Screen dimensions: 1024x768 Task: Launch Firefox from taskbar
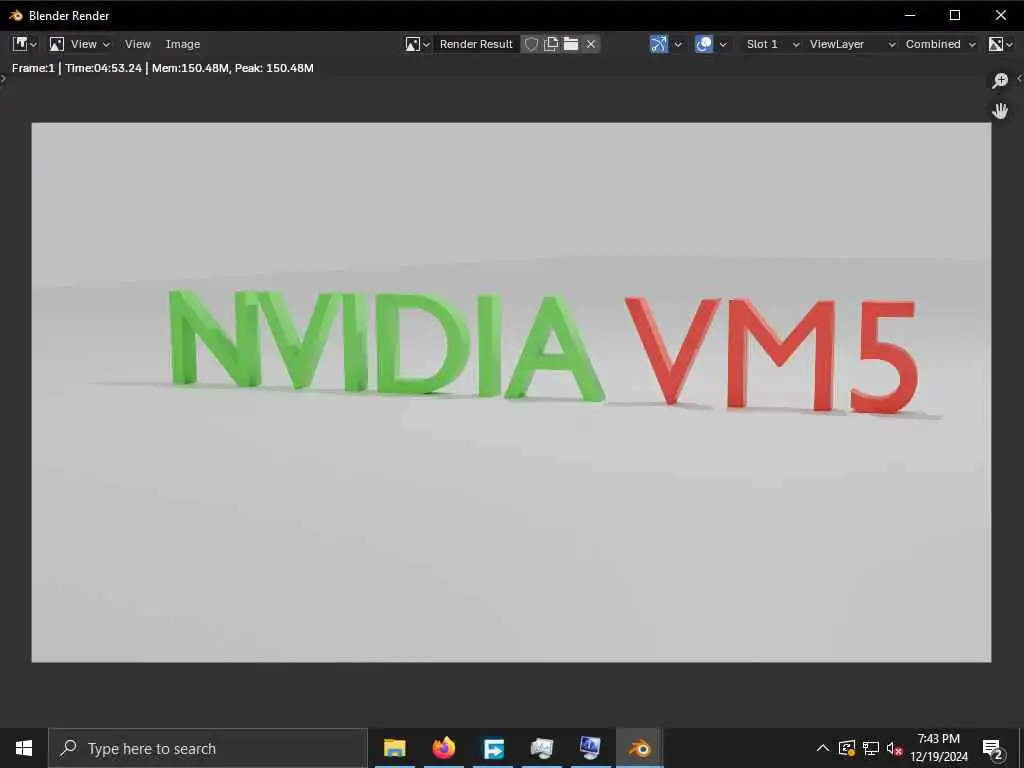coord(443,748)
